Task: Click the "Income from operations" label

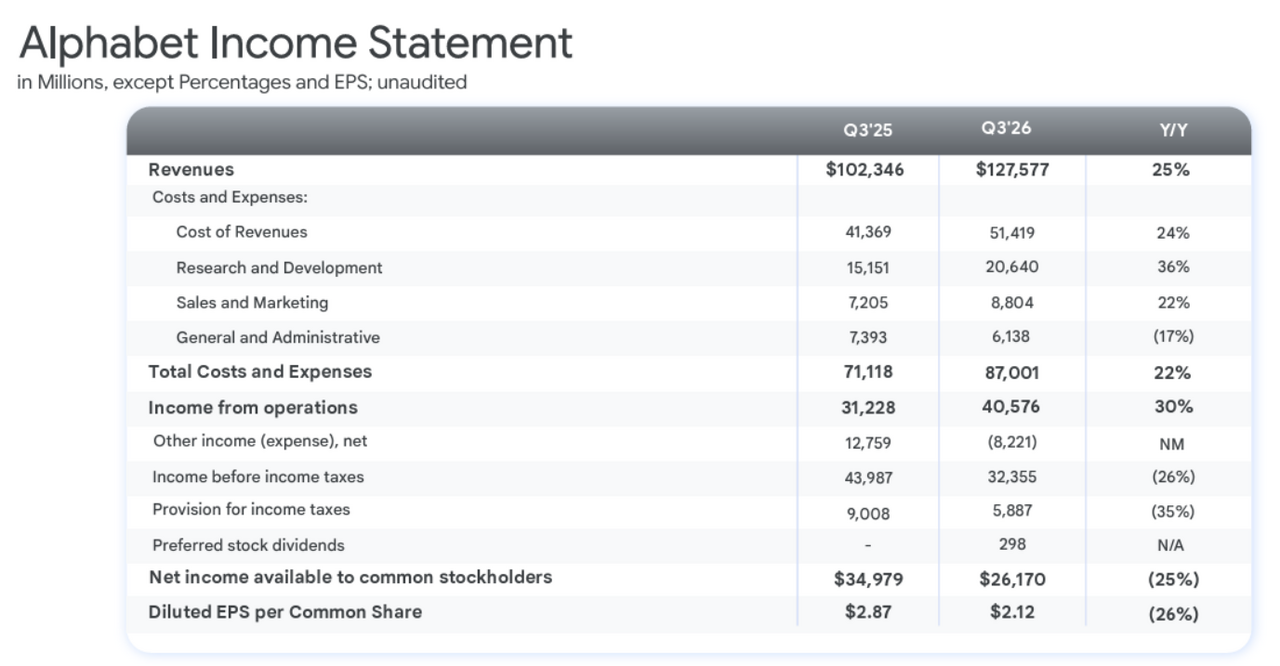Action: 253,408
